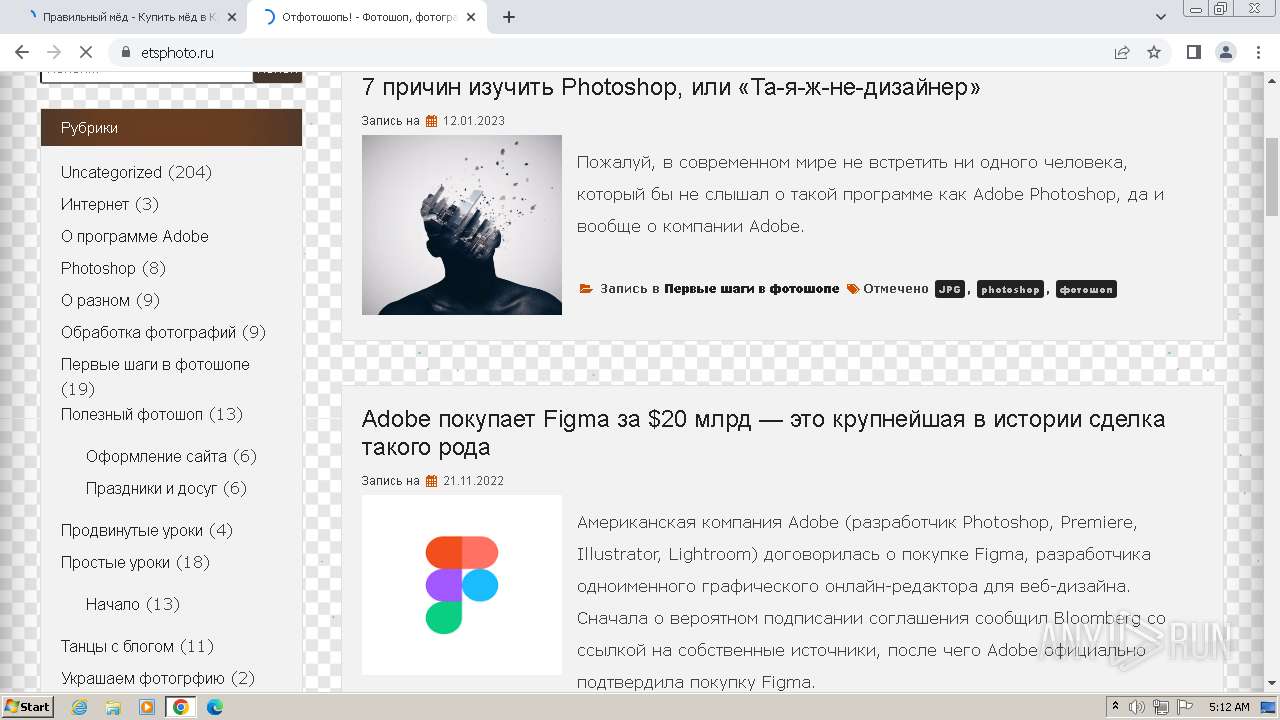Open the Chrome three-dot menu
Image resolution: width=1280 pixels, height=720 pixels.
click(x=1257, y=52)
